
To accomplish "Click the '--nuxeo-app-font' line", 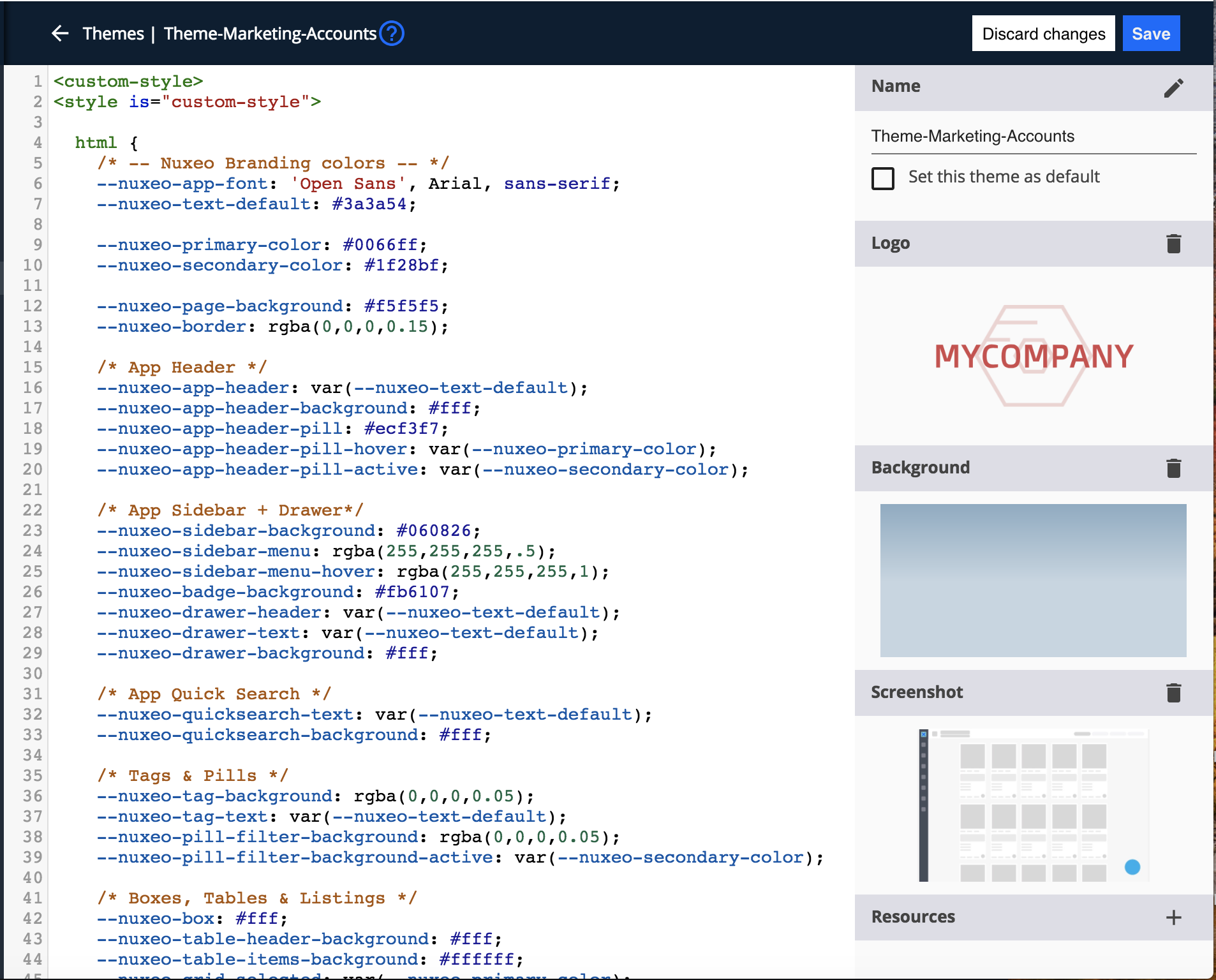I will coord(358,184).
